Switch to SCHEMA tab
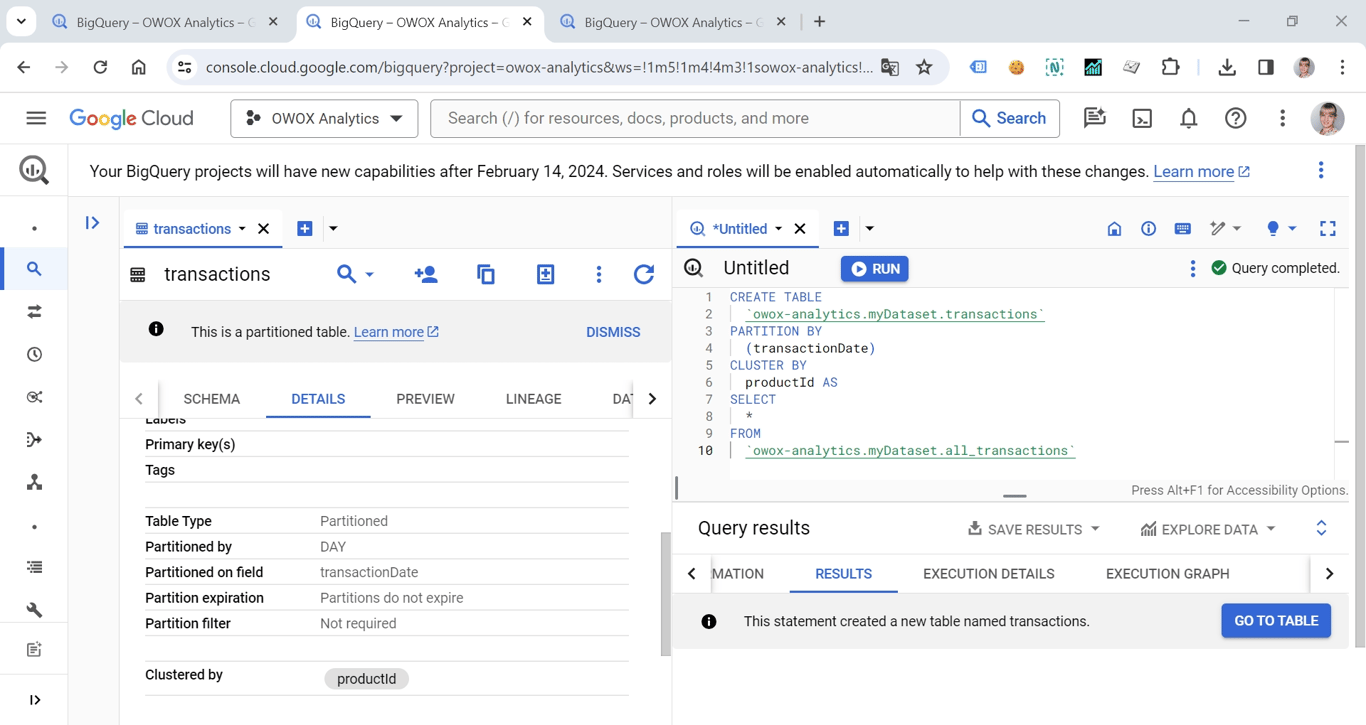The image size is (1366, 725). [x=212, y=399]
